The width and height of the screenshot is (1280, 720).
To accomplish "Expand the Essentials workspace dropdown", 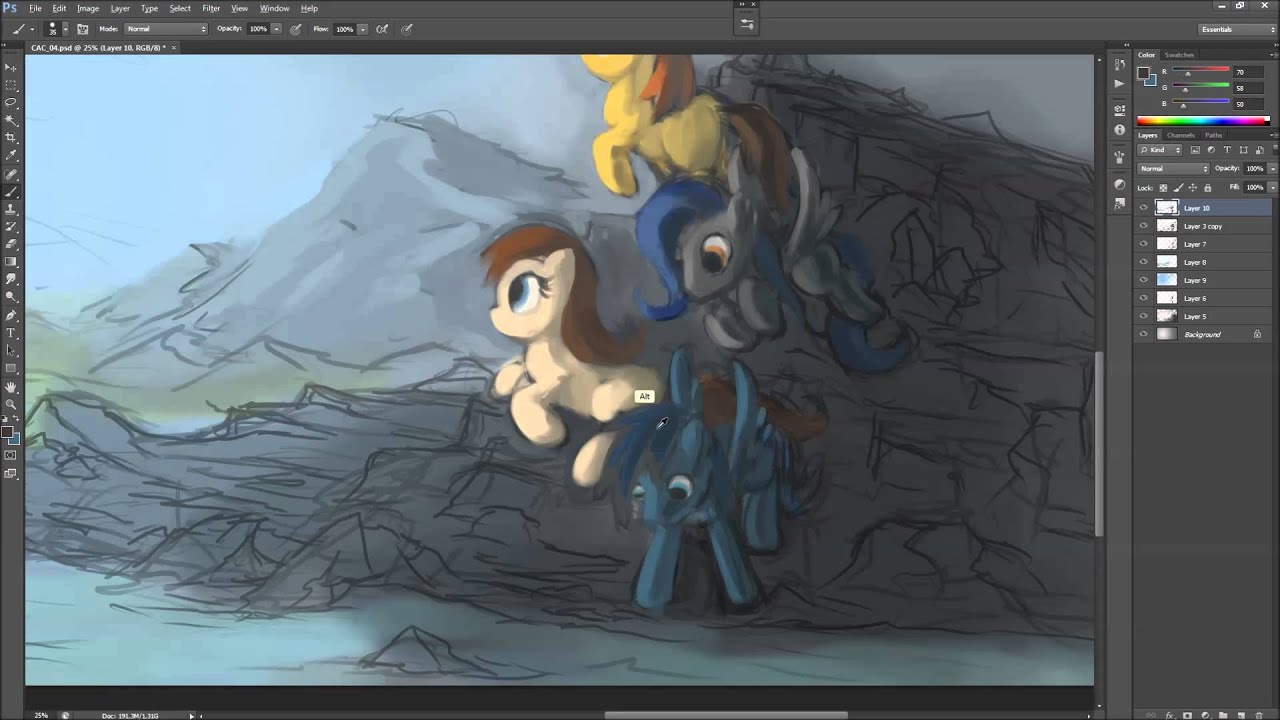I will click(1237, 29).
